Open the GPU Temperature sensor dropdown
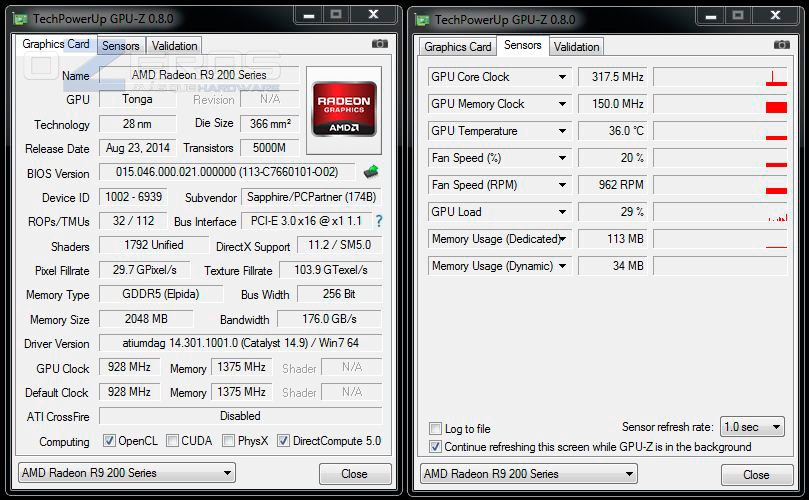Screen dimensions: 809x500 tap(562, 131)
